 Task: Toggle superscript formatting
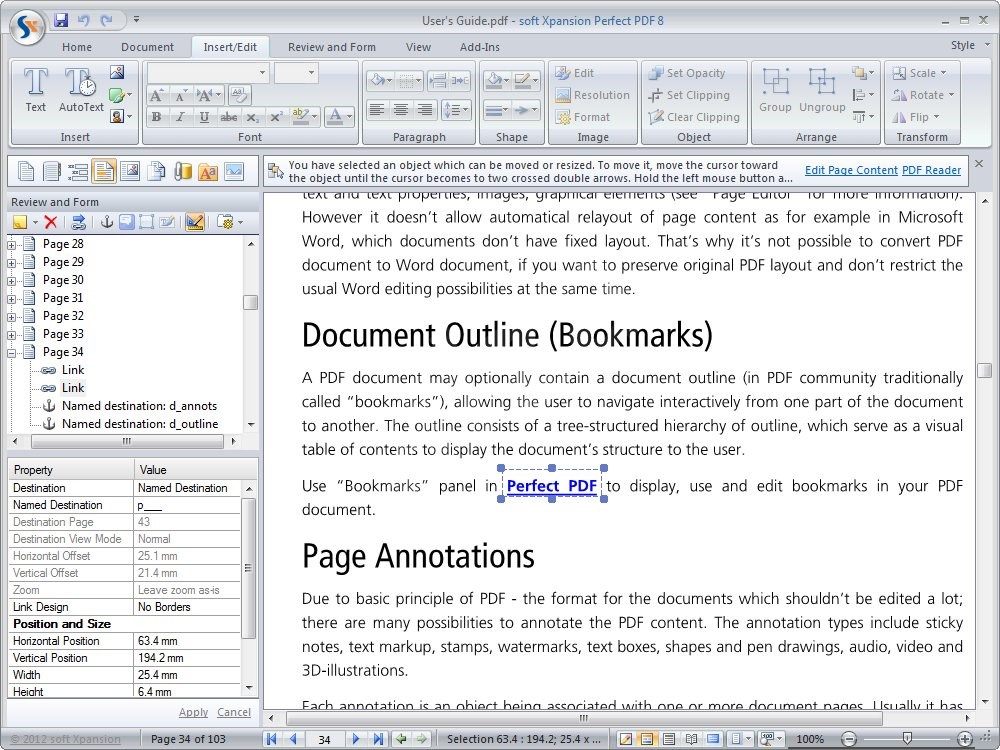point(276,117)
